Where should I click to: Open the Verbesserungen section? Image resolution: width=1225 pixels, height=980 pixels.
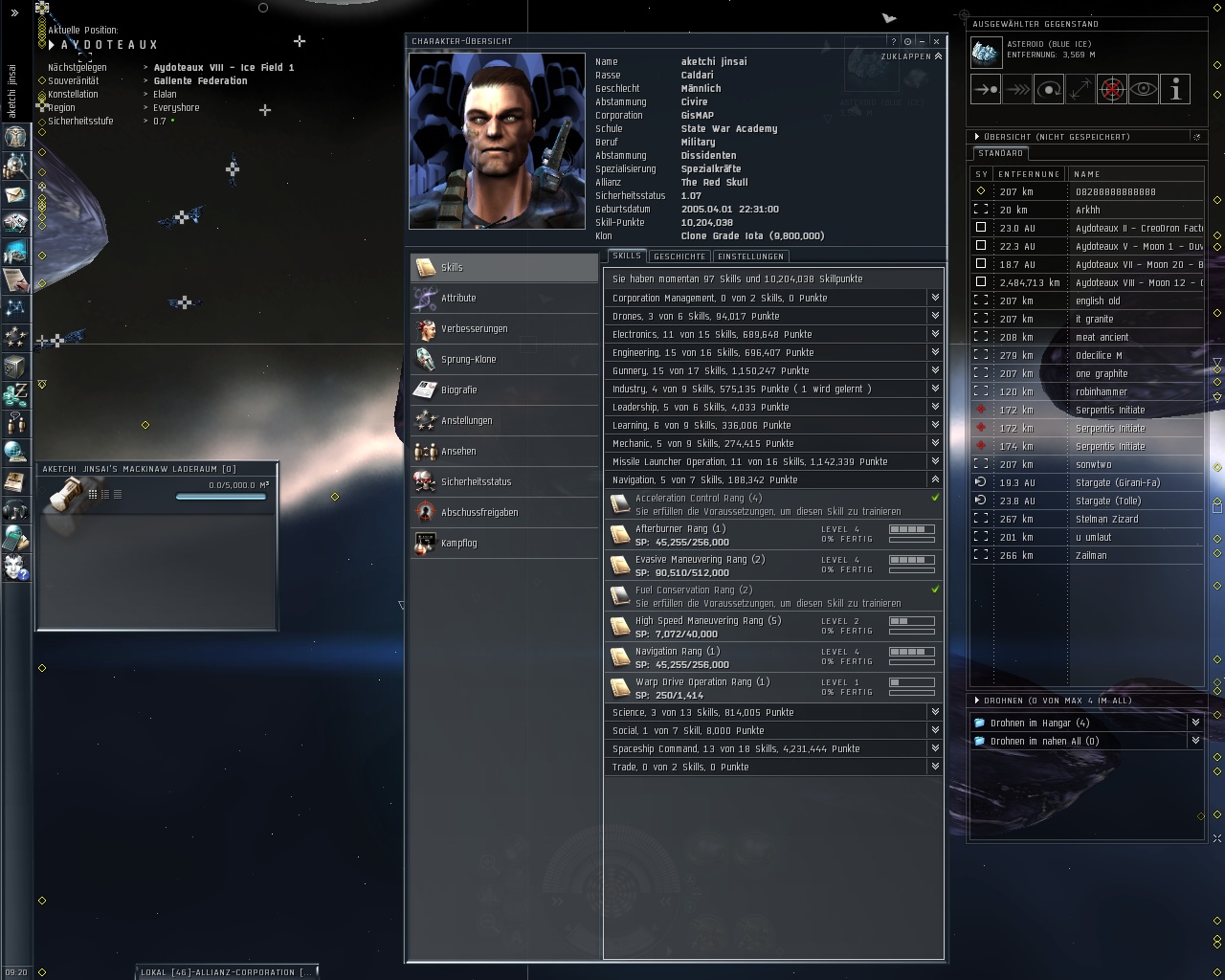coord(504,329)
